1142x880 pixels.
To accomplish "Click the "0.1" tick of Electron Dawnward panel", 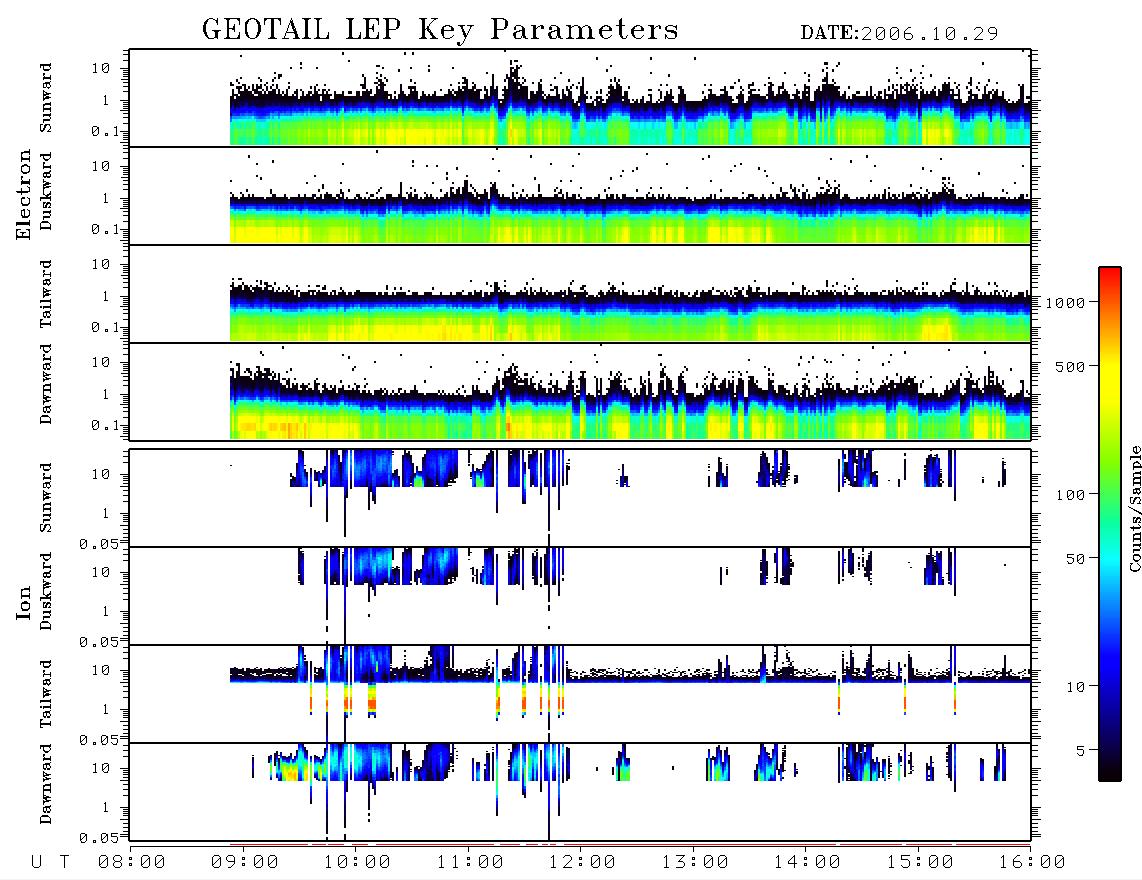I will click(x=106, y=425).
